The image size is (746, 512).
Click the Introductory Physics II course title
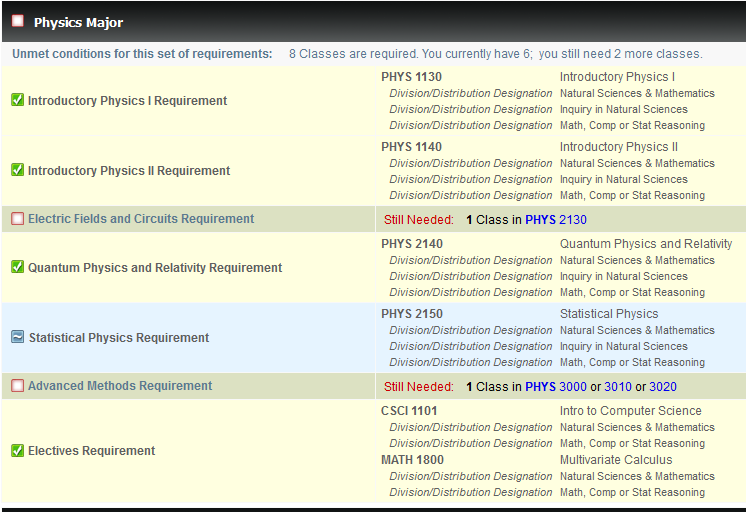pyautogui.click(x=619, y=147)
